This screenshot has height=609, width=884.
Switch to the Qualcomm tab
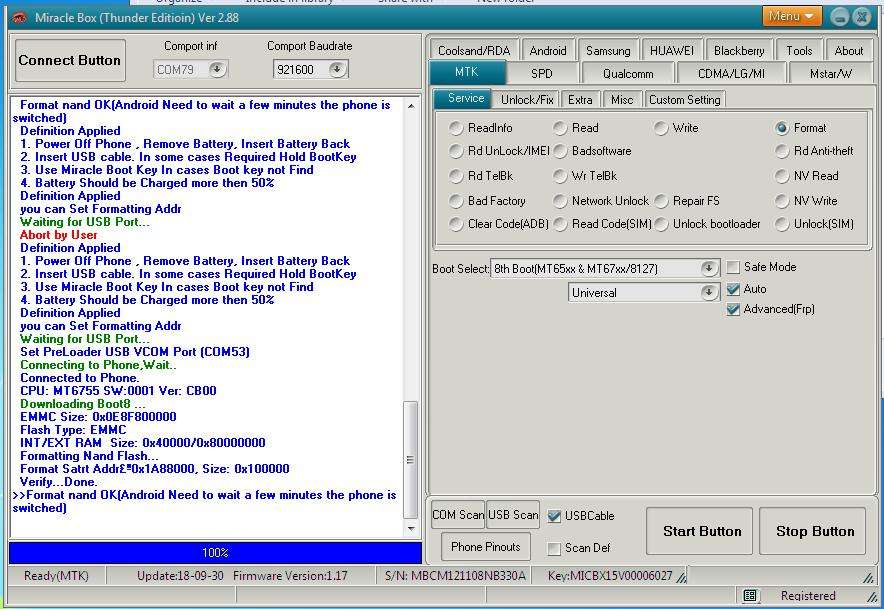628,73
